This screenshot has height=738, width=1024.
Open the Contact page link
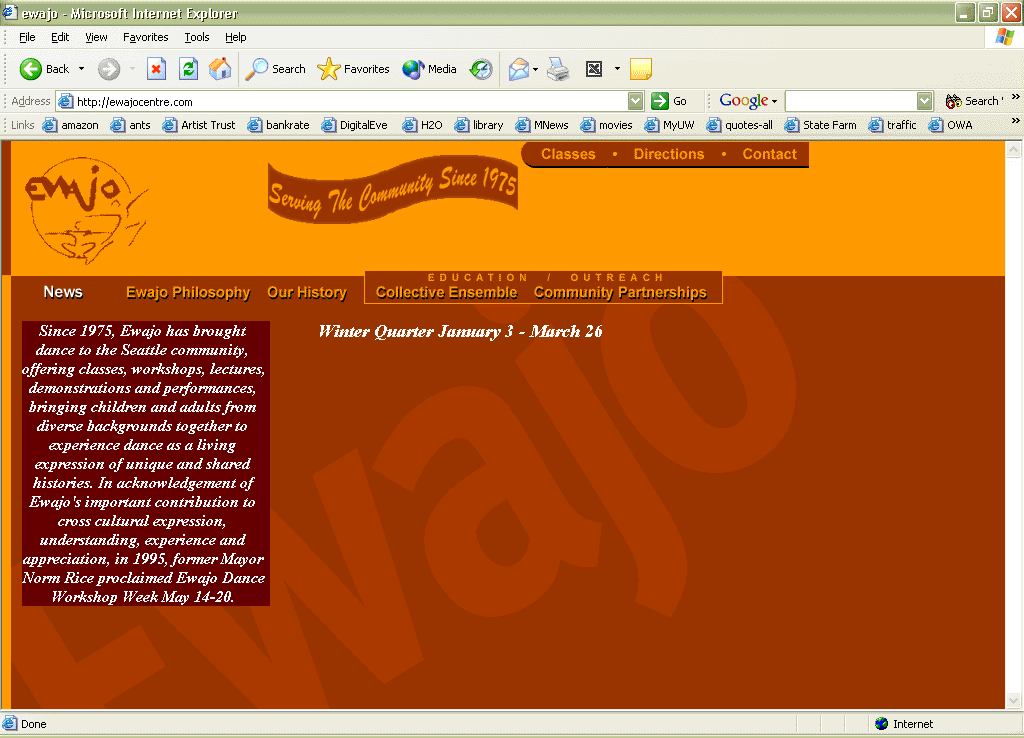point(769,154)
